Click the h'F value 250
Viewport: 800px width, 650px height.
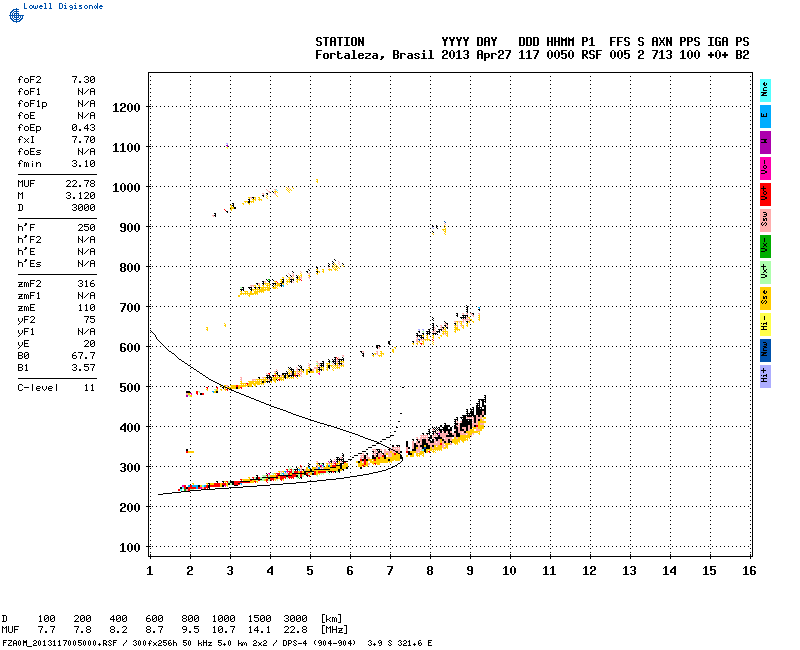(86, 228)
